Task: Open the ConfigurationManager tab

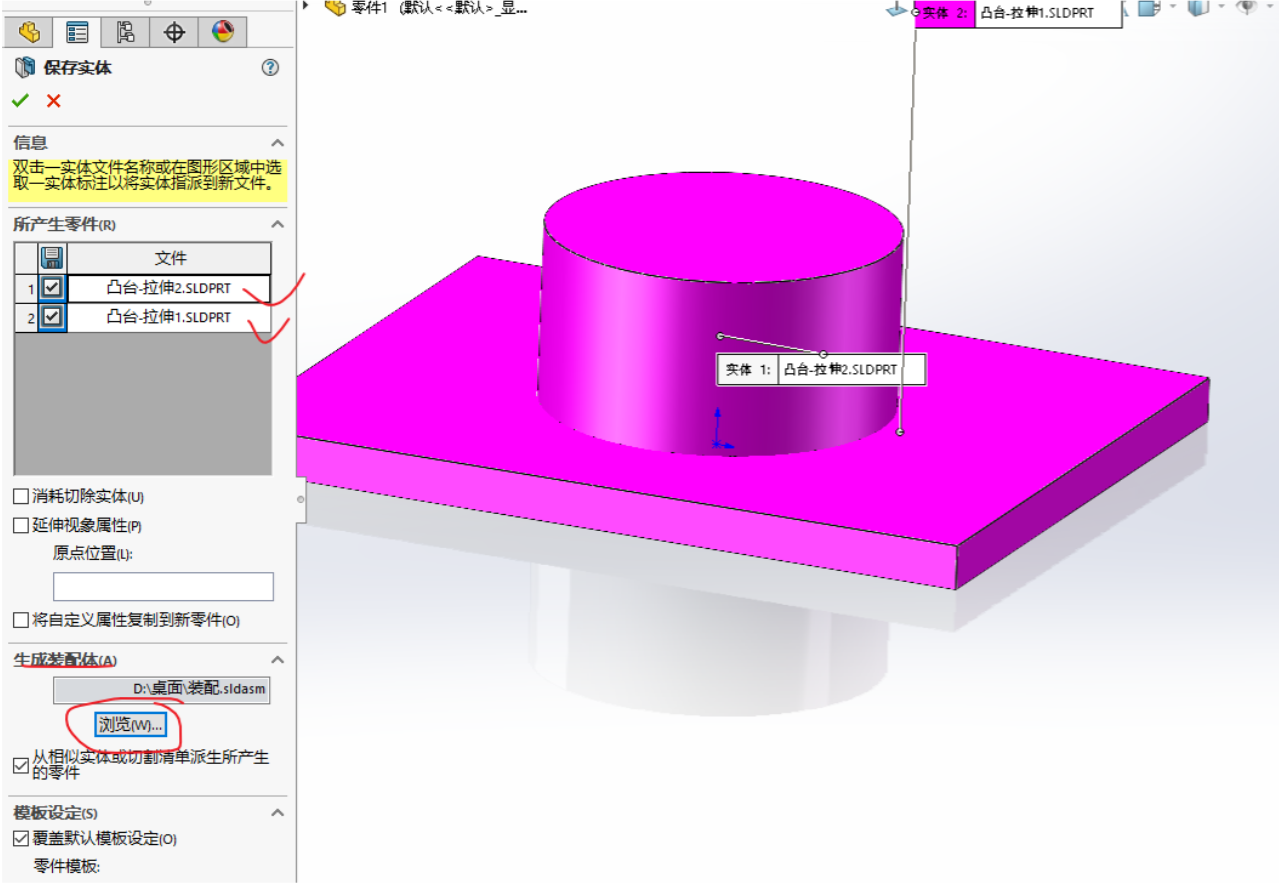Action: [x=125, y=32]
